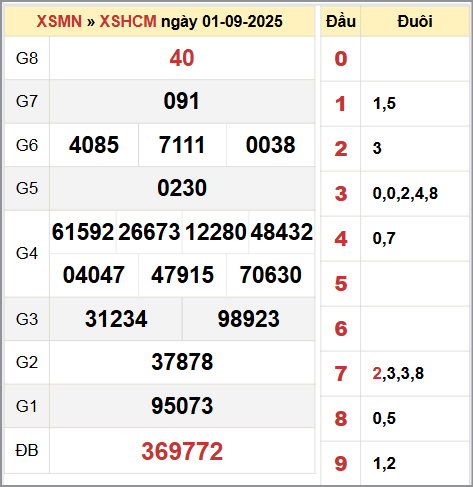Click the G7 row label
The width and height of the screenshot is (473, 487).
27,101
